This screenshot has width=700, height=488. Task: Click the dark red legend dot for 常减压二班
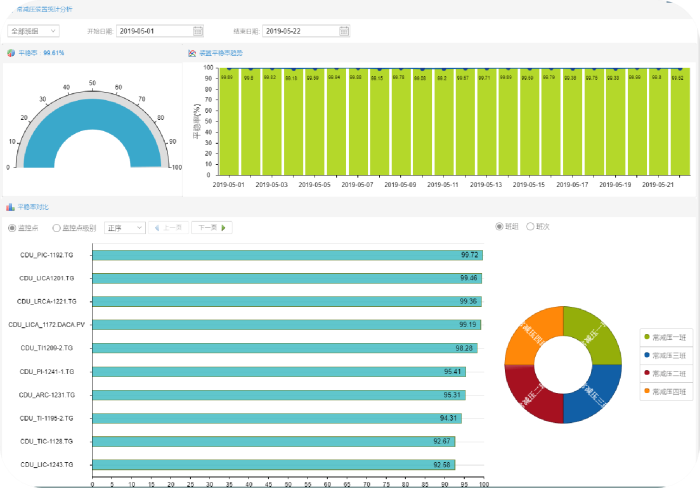[646, 372]
